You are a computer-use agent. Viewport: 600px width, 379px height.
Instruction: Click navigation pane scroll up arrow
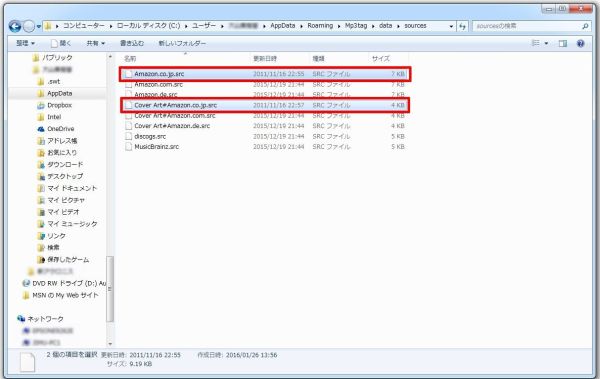click(x=110, y=57)
